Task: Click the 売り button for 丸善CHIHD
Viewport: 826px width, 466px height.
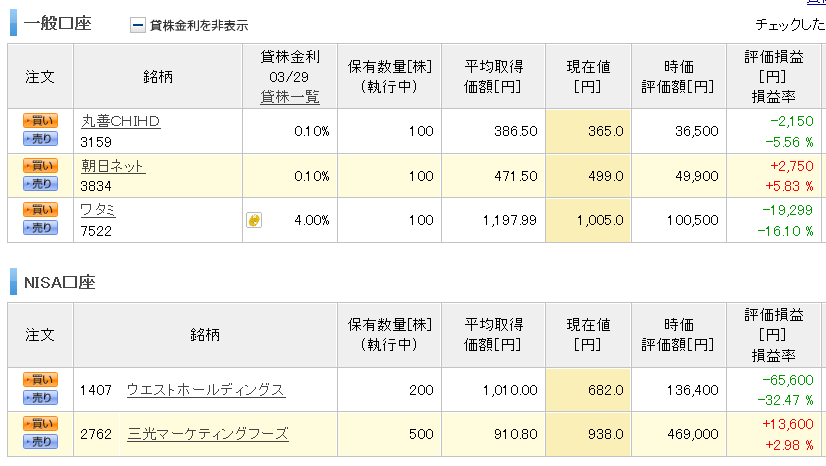Action: tap(40, 138)
